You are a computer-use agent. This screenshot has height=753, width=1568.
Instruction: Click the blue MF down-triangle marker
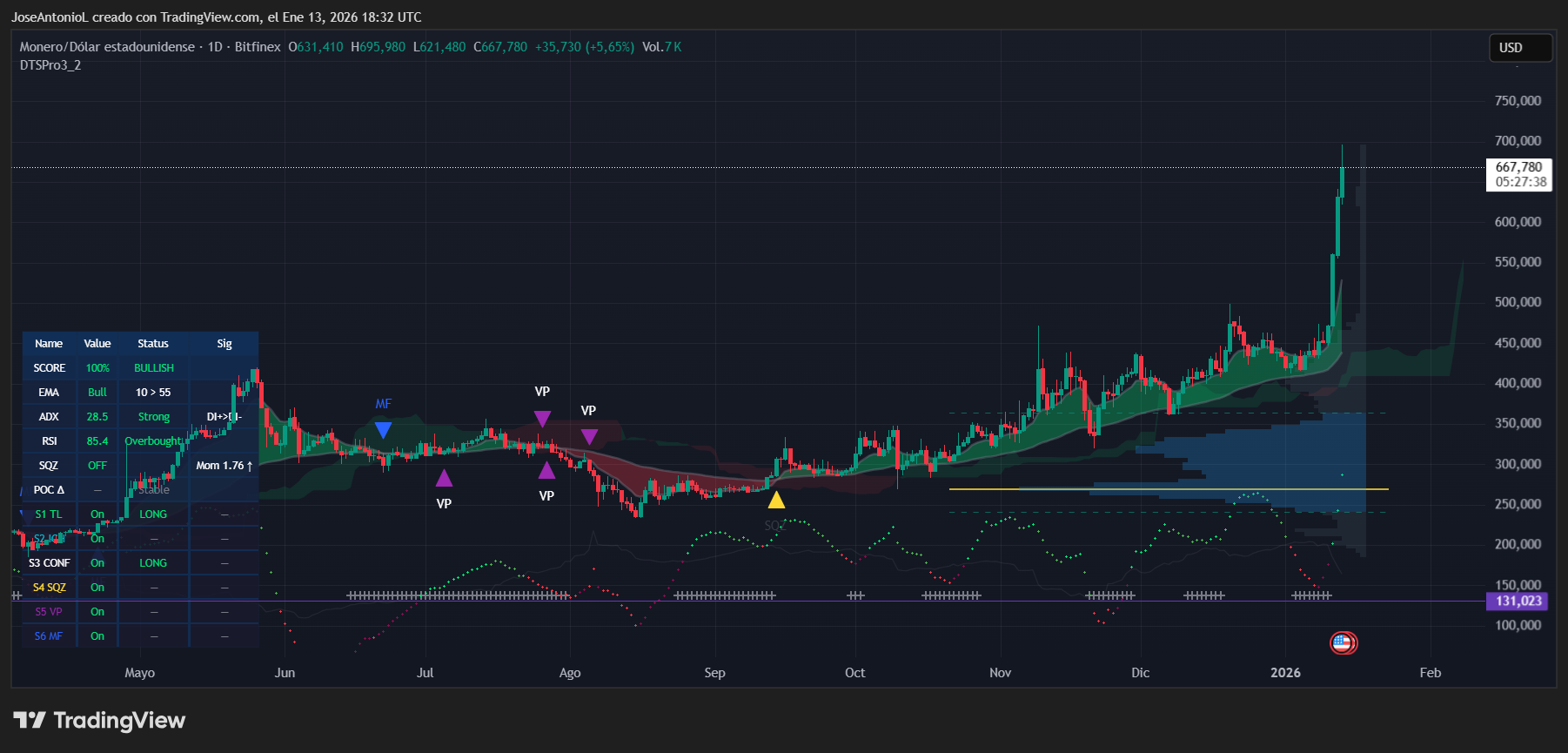coord(383,430)
